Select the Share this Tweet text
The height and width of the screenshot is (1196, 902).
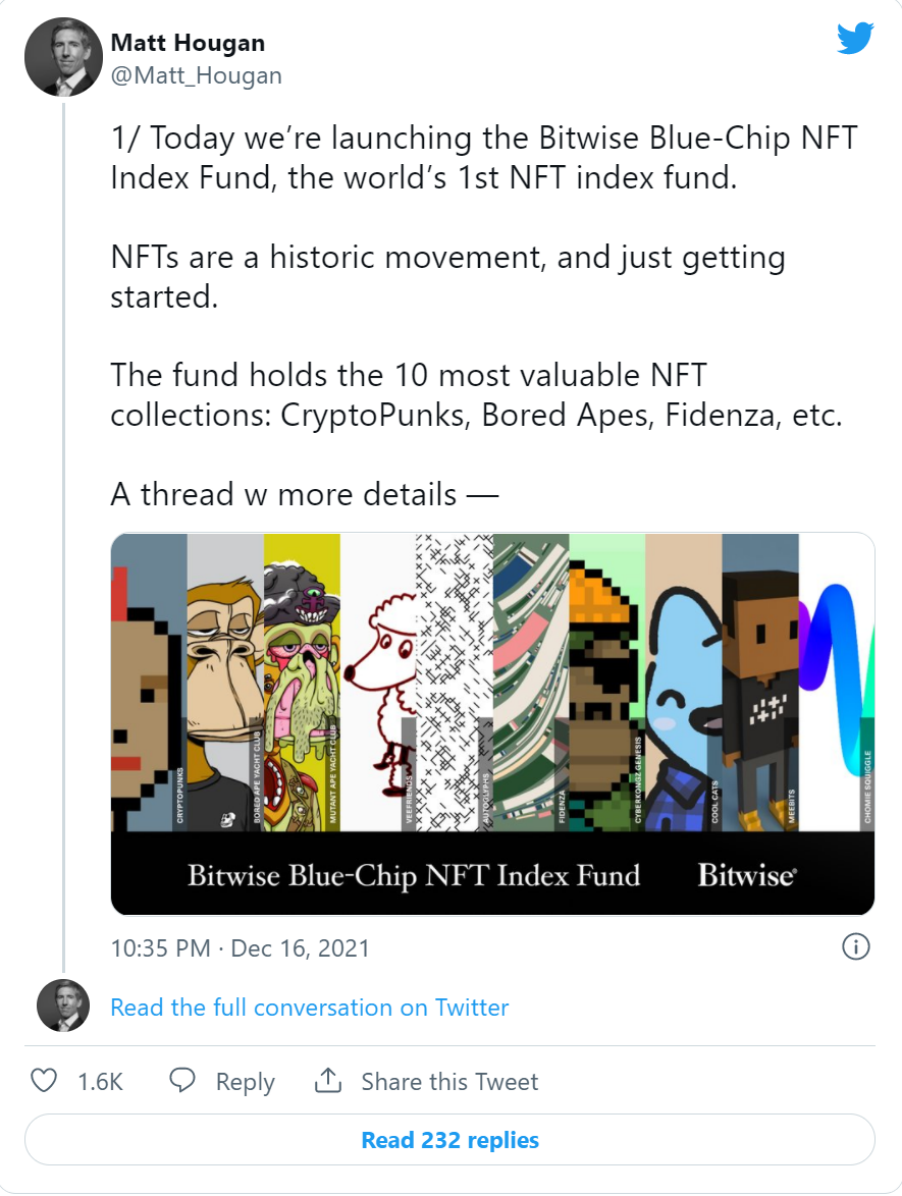pyautogui.click(x=450, y=1082)
